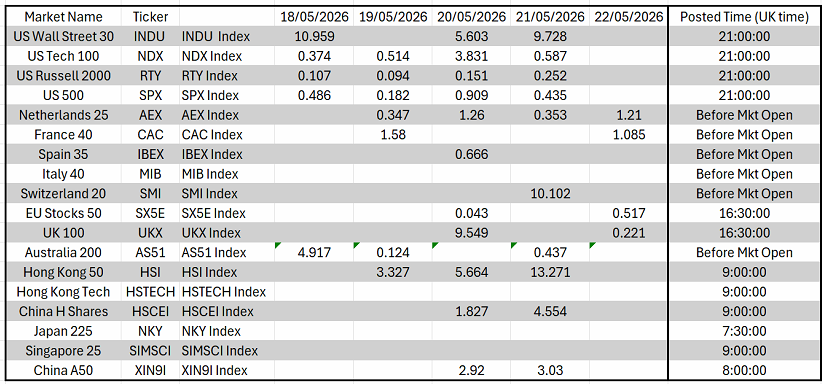Click the Hong Kong 50 cell

pos(63,272)
